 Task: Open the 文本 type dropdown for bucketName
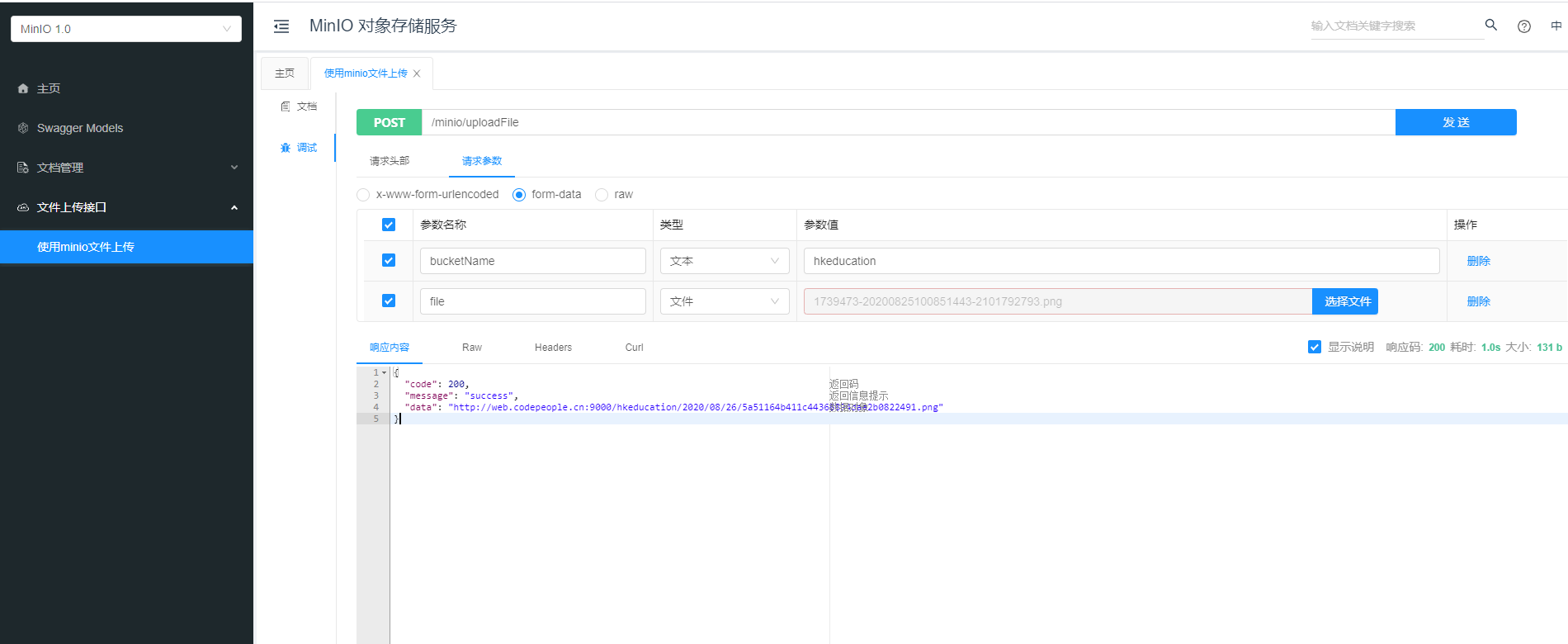[725, 261]
